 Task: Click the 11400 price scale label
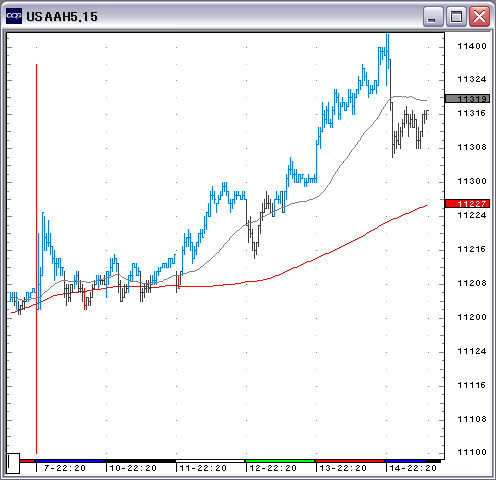472,46
